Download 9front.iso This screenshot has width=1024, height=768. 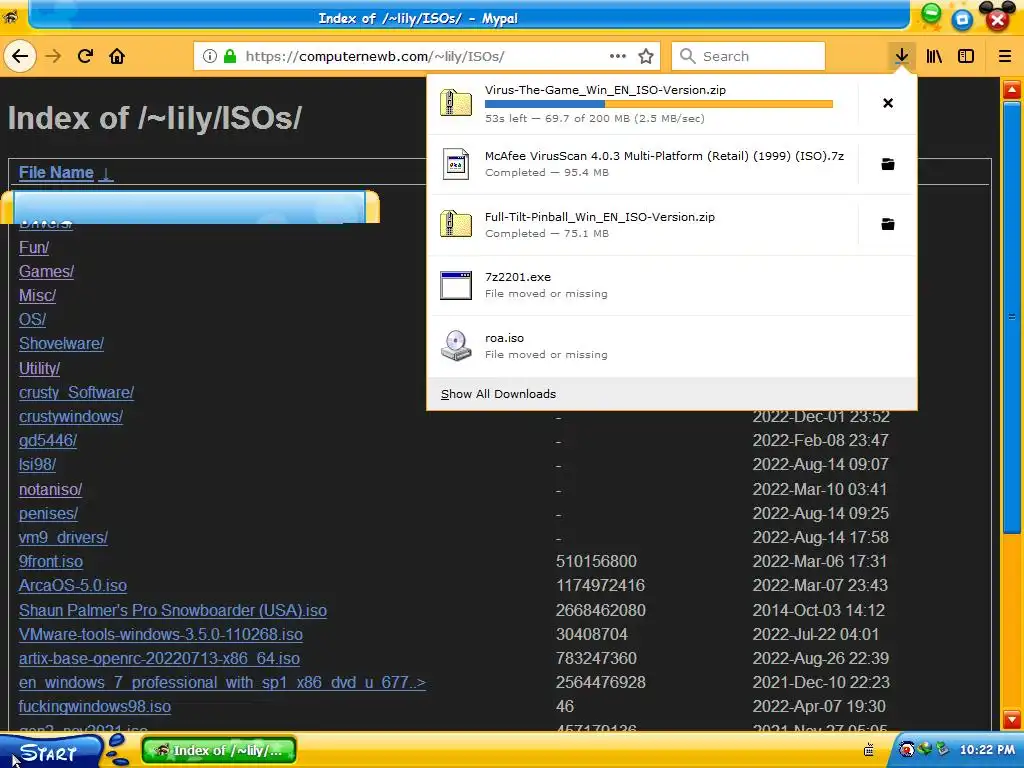[51, 562]
